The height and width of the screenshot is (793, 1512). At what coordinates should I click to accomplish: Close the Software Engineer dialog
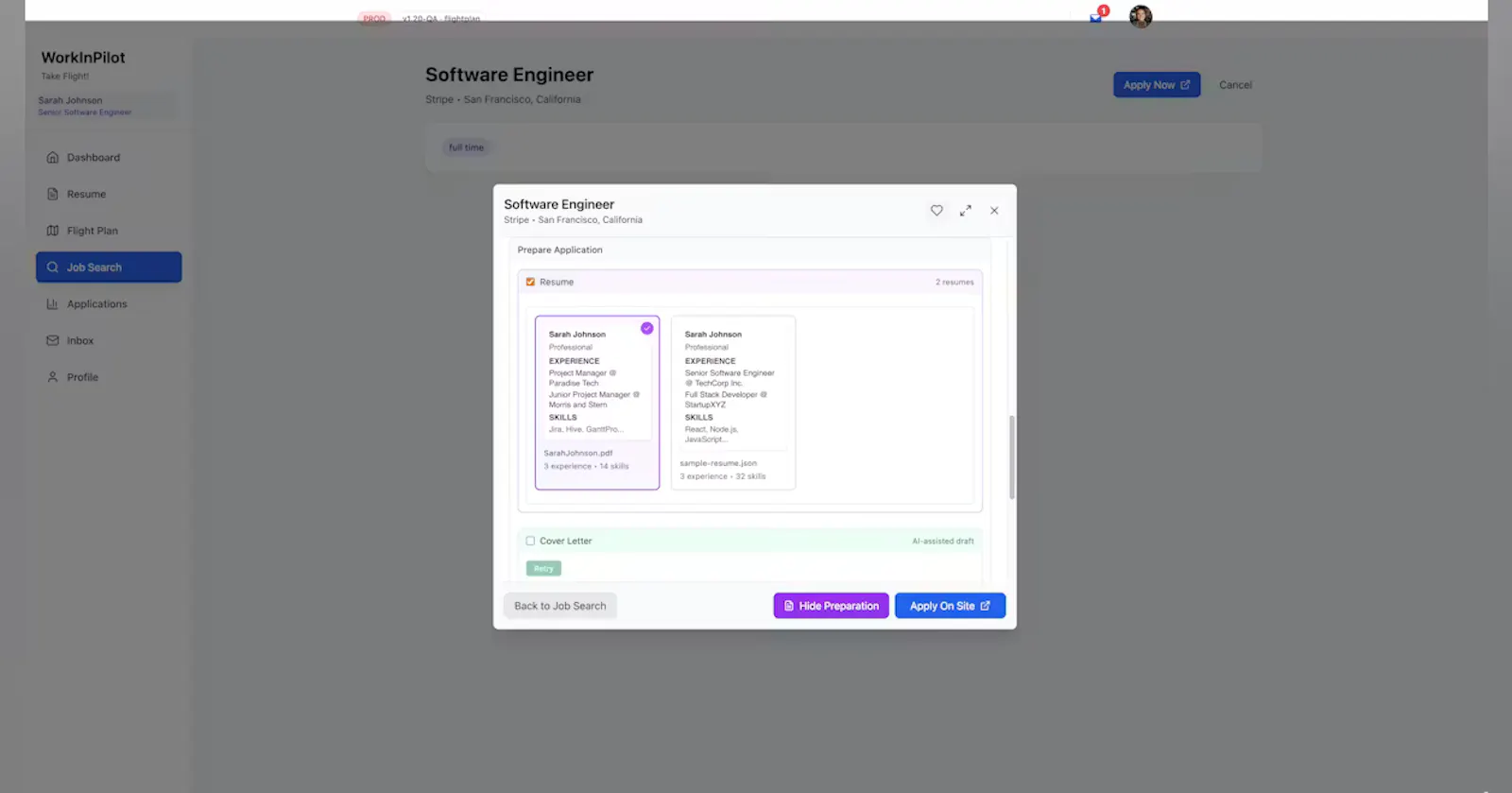tap(994, 211)
